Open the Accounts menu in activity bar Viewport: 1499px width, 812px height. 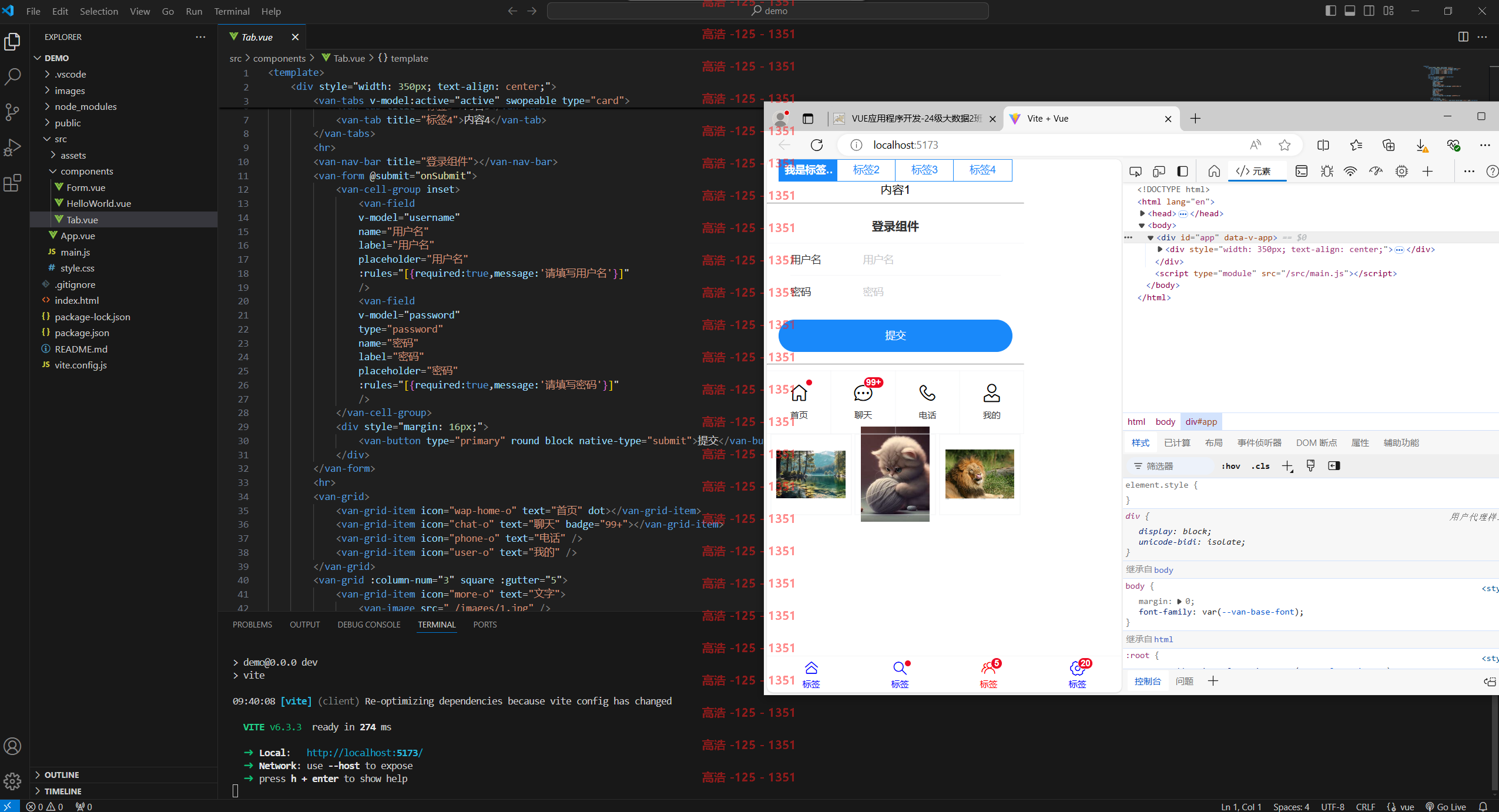12,746
